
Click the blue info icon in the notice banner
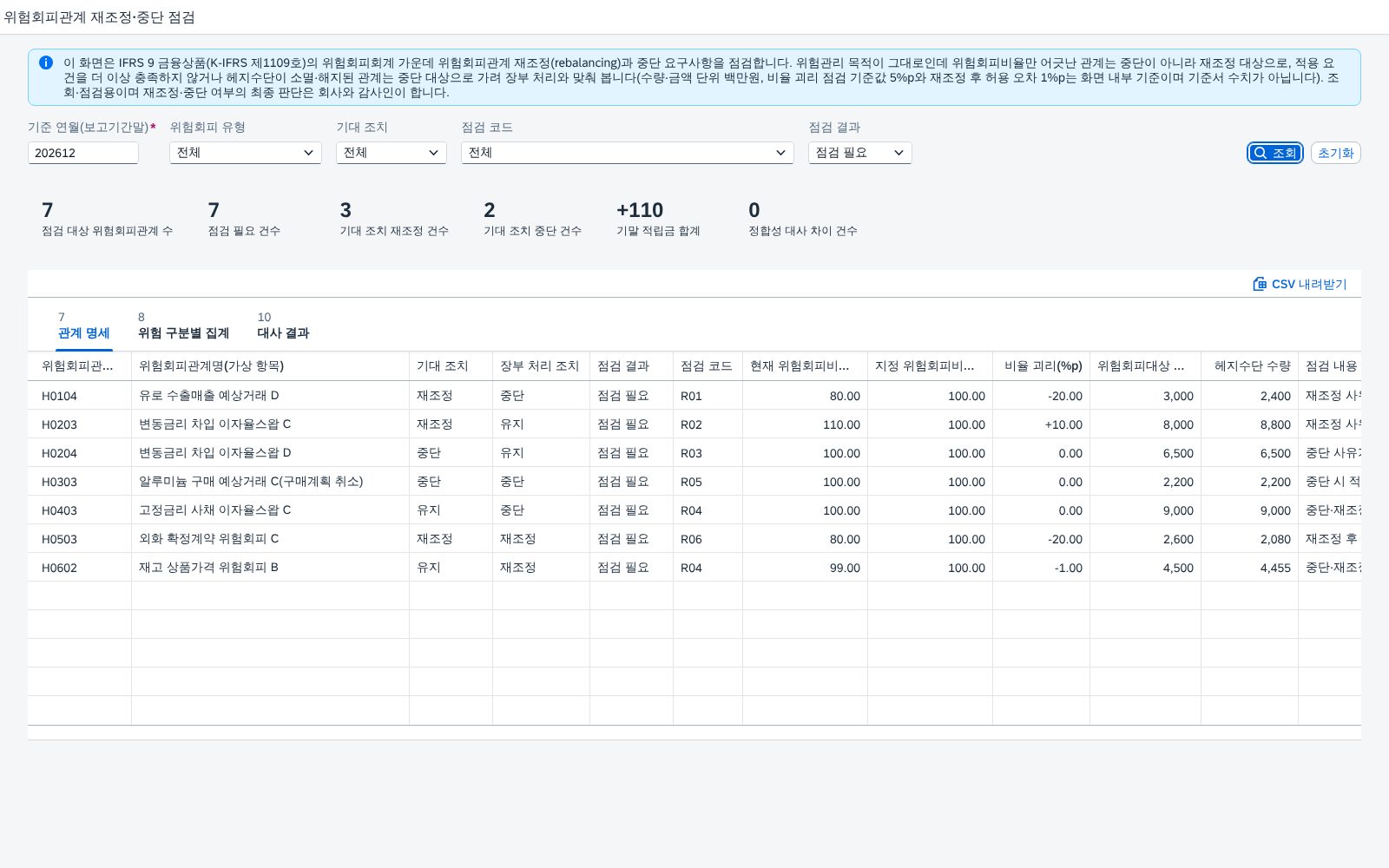(x=46, y=62)
